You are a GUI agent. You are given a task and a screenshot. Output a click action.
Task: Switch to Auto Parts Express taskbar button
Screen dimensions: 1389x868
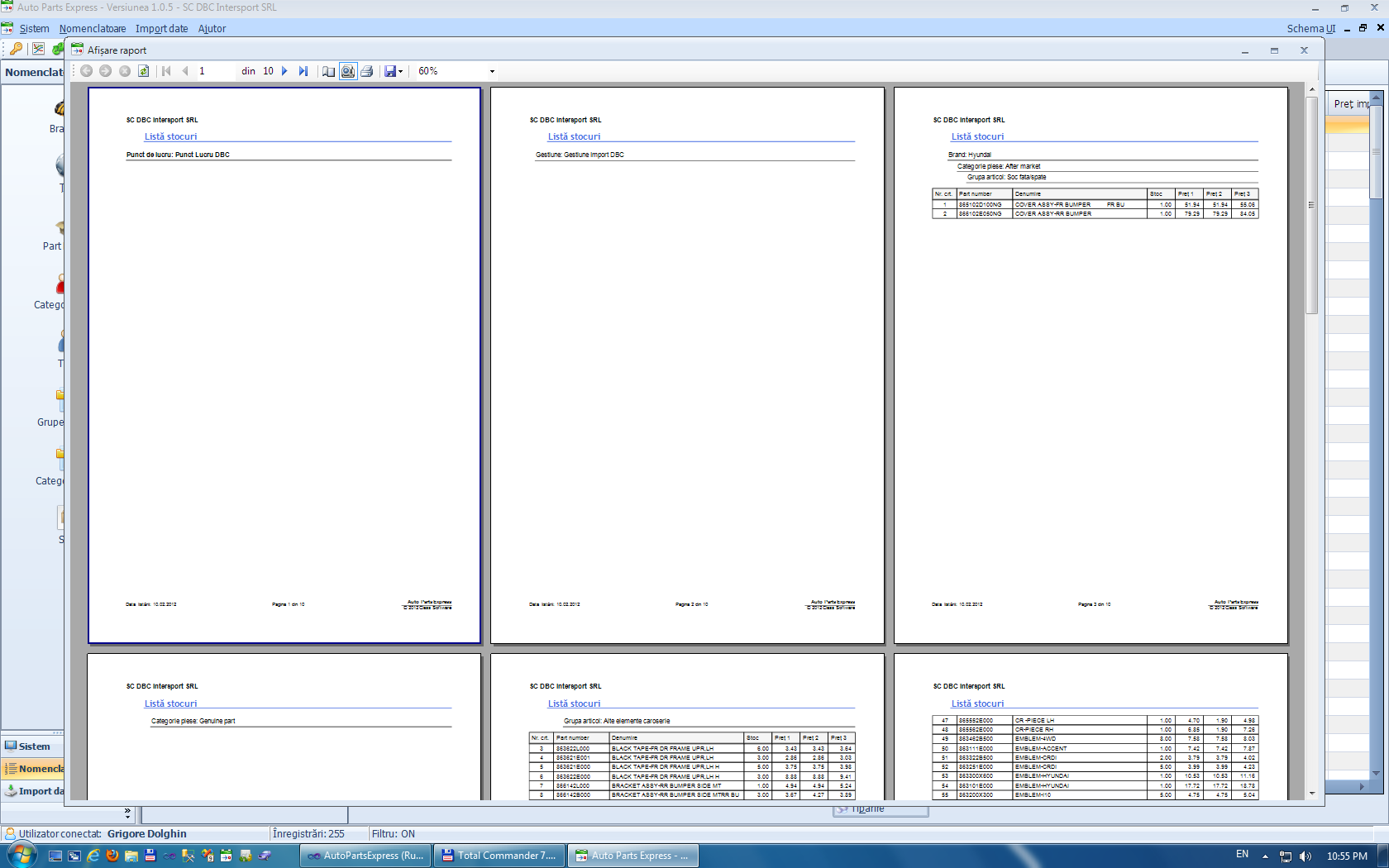point(633,856)
